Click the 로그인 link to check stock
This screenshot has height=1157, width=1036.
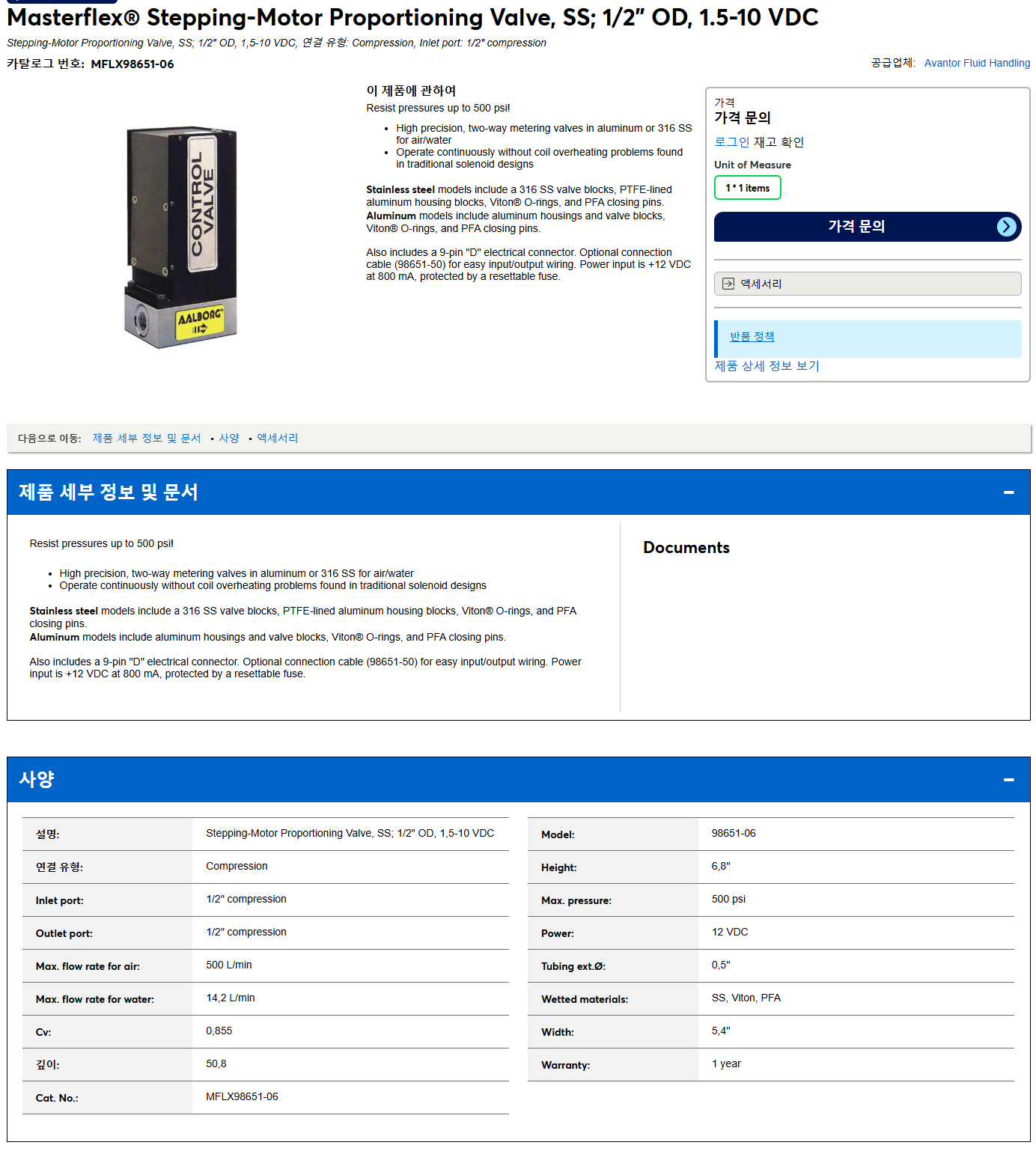731,142
